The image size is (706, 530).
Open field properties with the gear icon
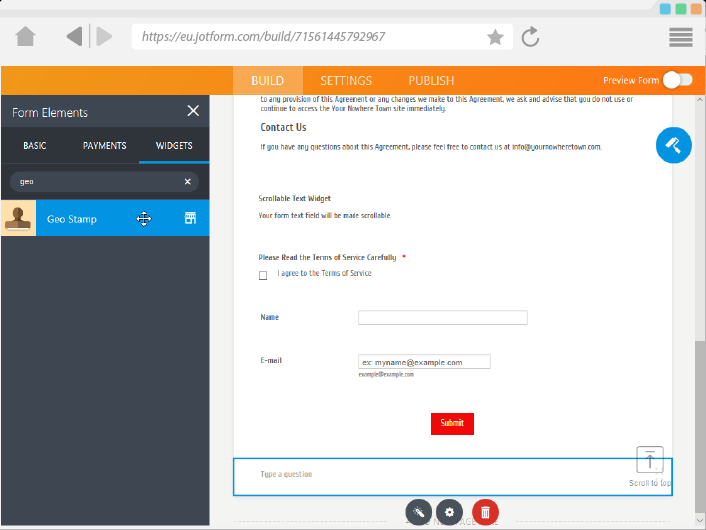450,512
